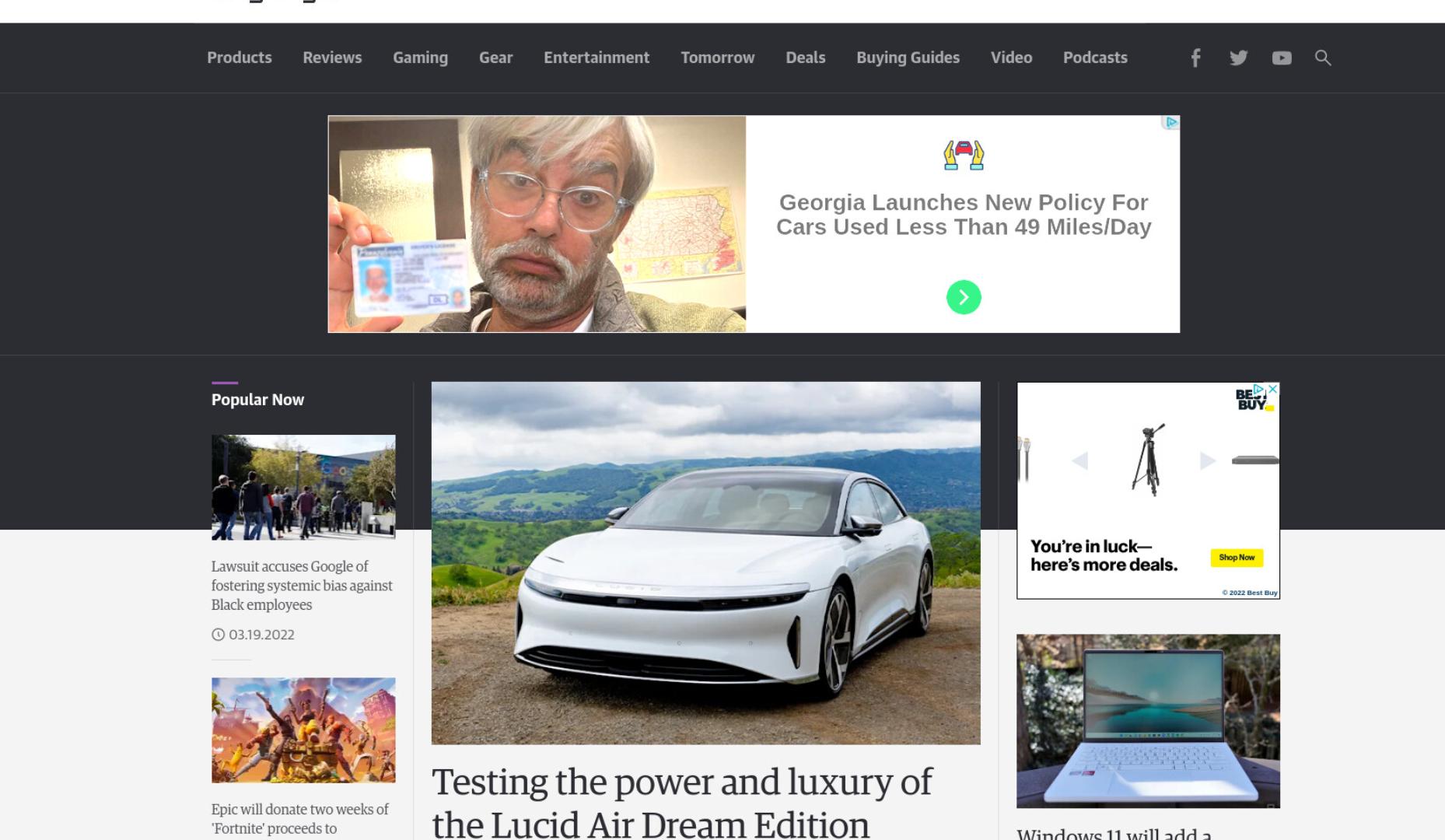The image size is (1445, 840).
Task: Click the Google campus protest thumbnail
Action: pyautogui.click(x=303, y=487)
